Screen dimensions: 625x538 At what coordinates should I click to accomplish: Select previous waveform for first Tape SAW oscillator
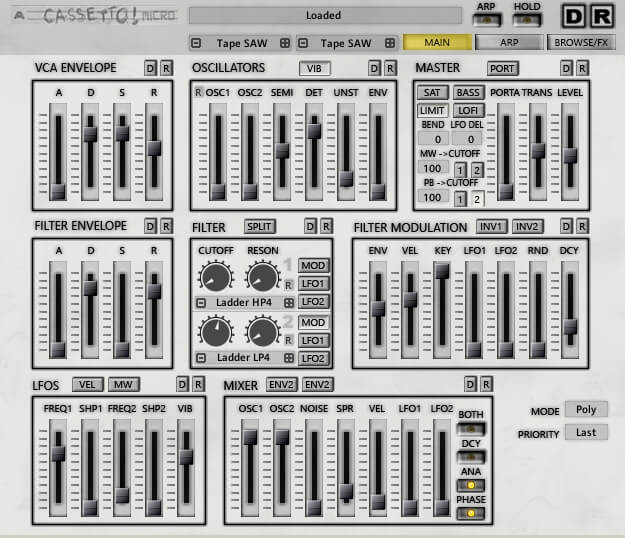196,43
